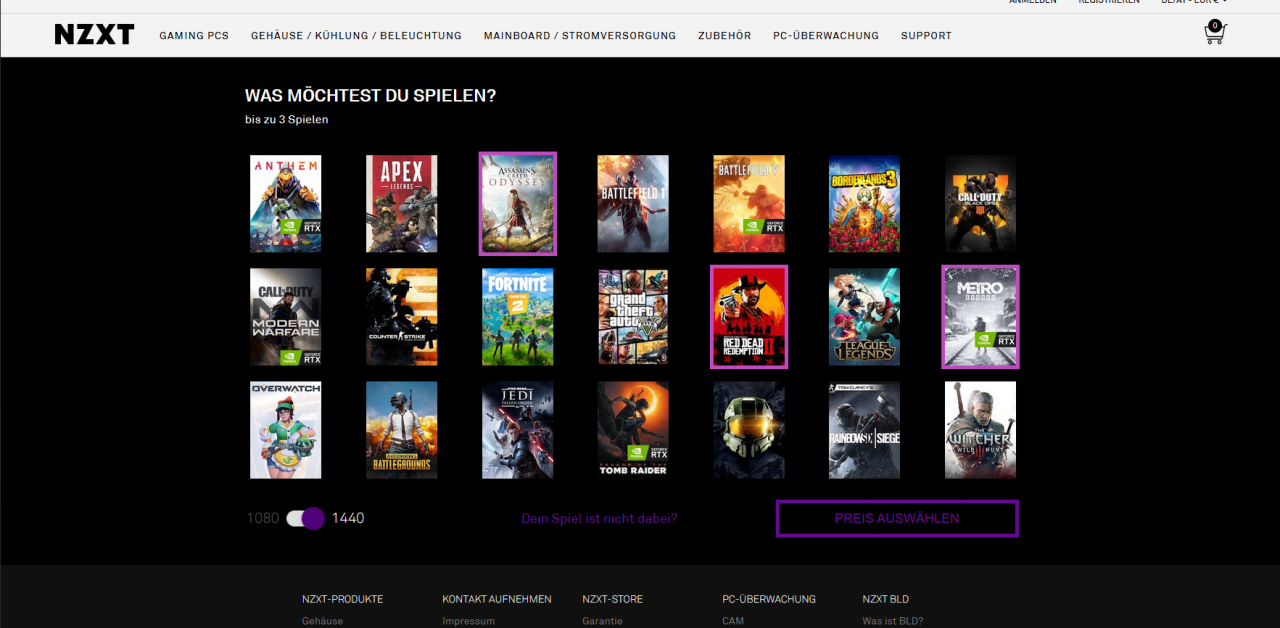Image resolution: width=1280 pixels, height=628 pixels.
Task: Select the Rainbow Six Siege cover
Action: point(865,430)
